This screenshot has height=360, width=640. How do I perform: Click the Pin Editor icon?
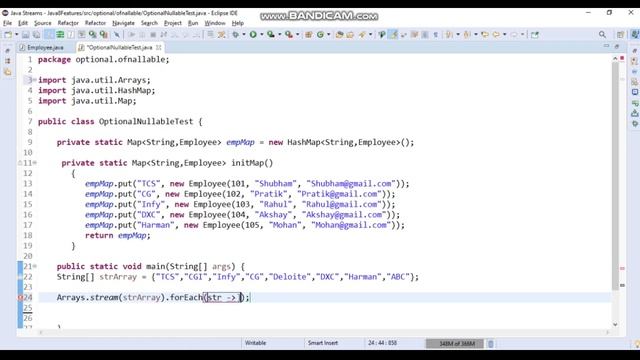(x=535, y=35)
